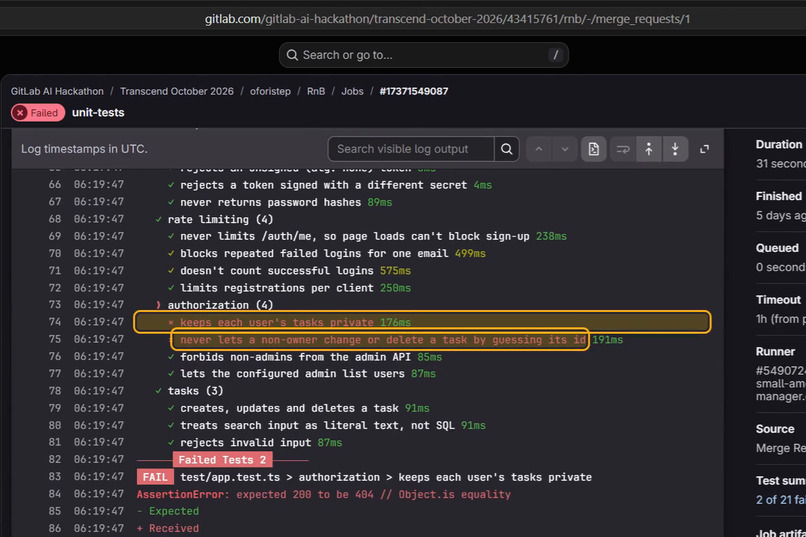Click the 'Search visible log output' field
The height and width of the screenshot is (537, 806).
[x=411, y=149]
